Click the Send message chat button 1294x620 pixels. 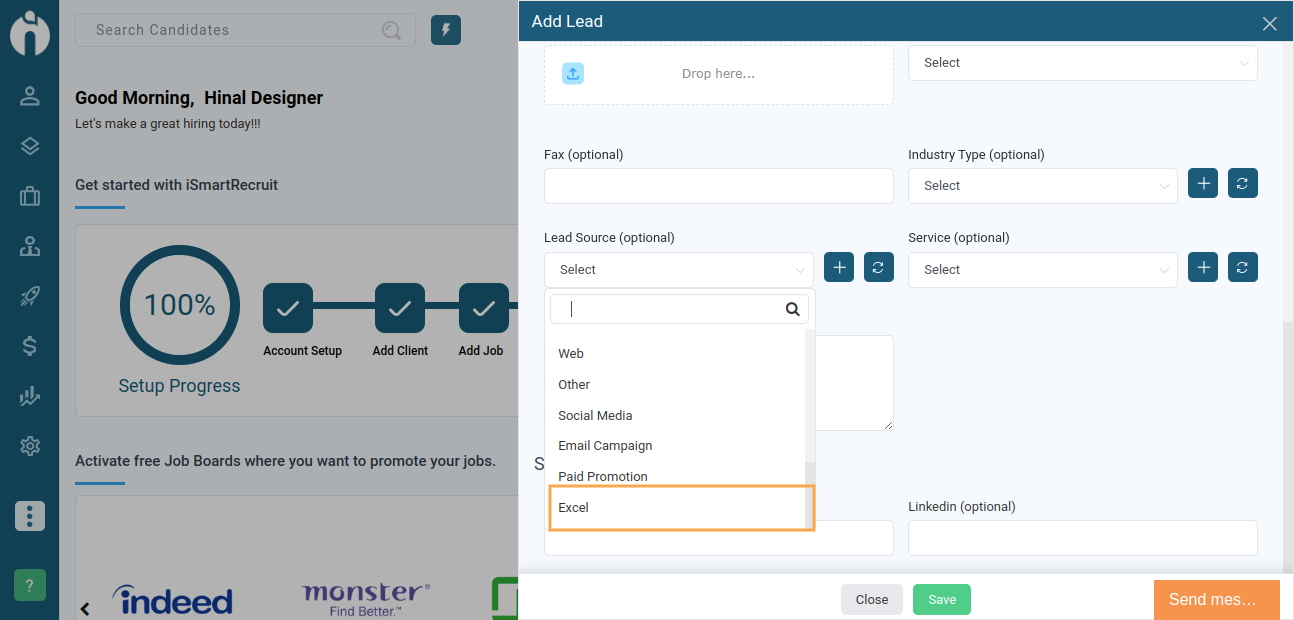[x=1217, y=600]
